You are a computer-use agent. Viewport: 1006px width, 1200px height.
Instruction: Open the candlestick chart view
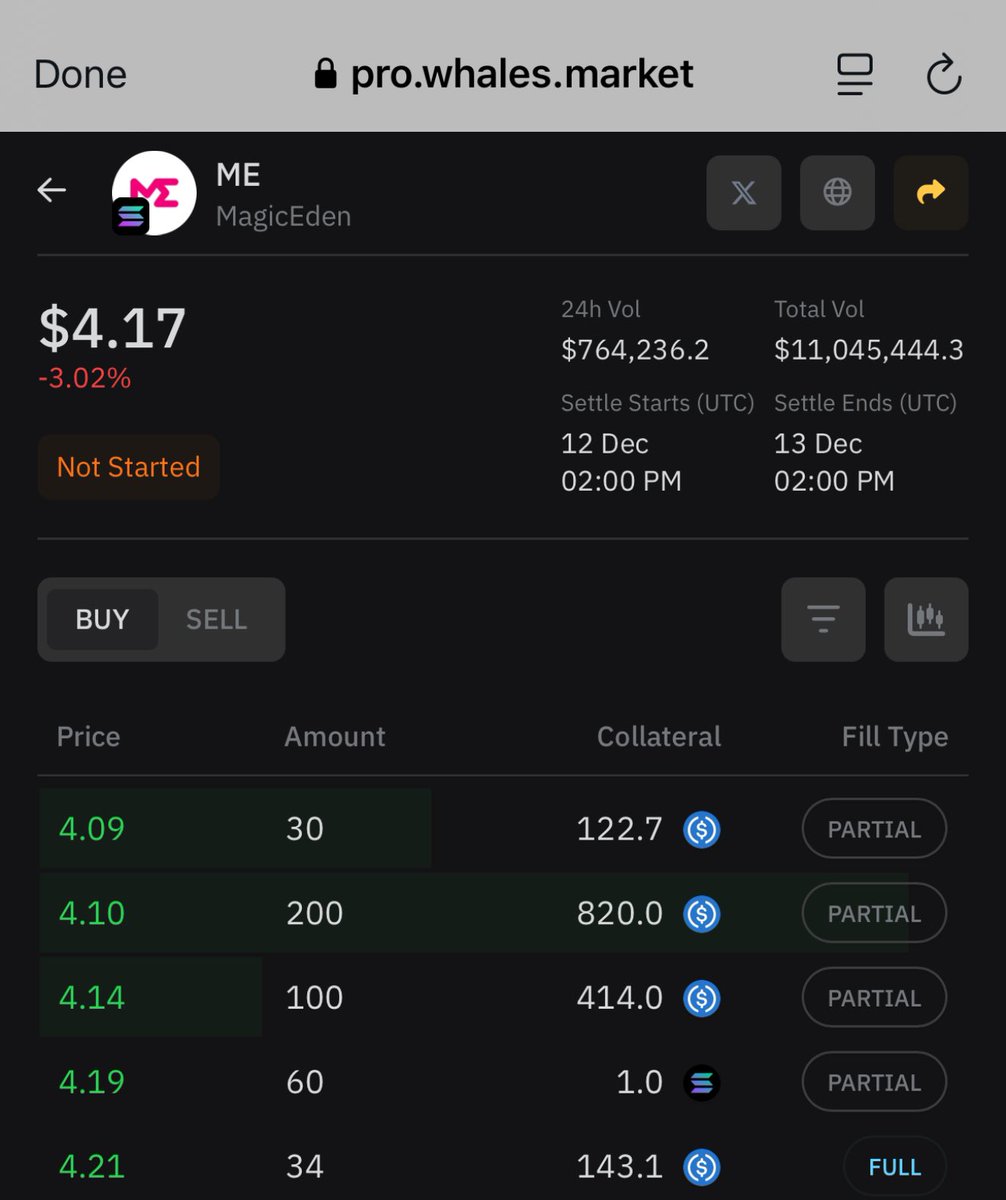(926, 620)
